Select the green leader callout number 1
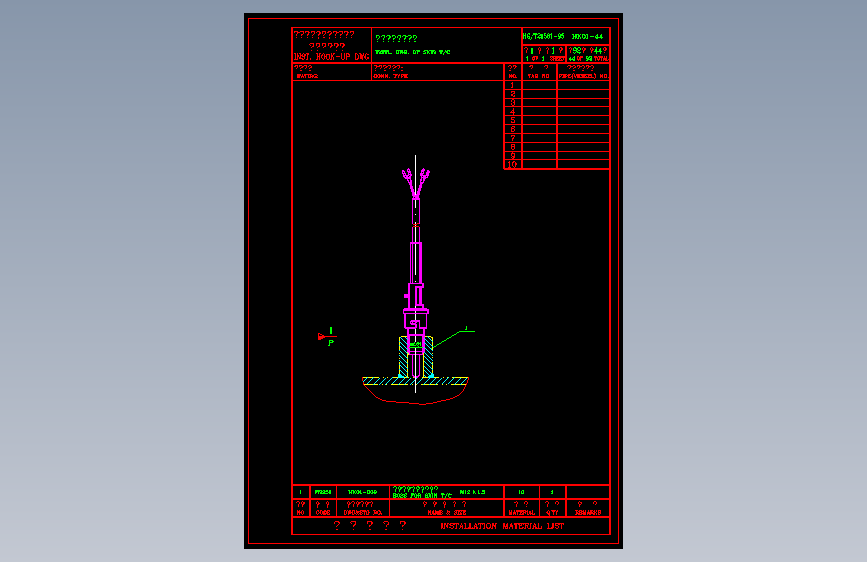867x562 pixels. click(x=466, y=328)
